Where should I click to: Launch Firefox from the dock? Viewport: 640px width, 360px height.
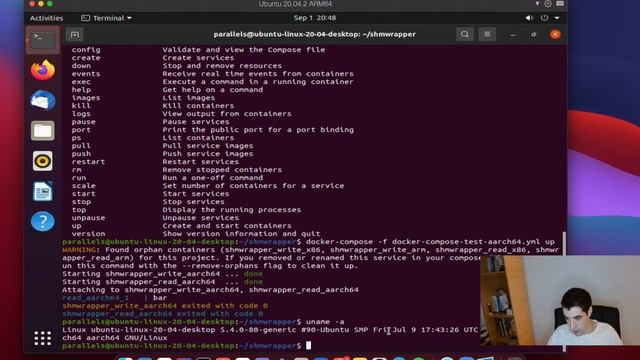pyautogui.click(x=42, y=70)
